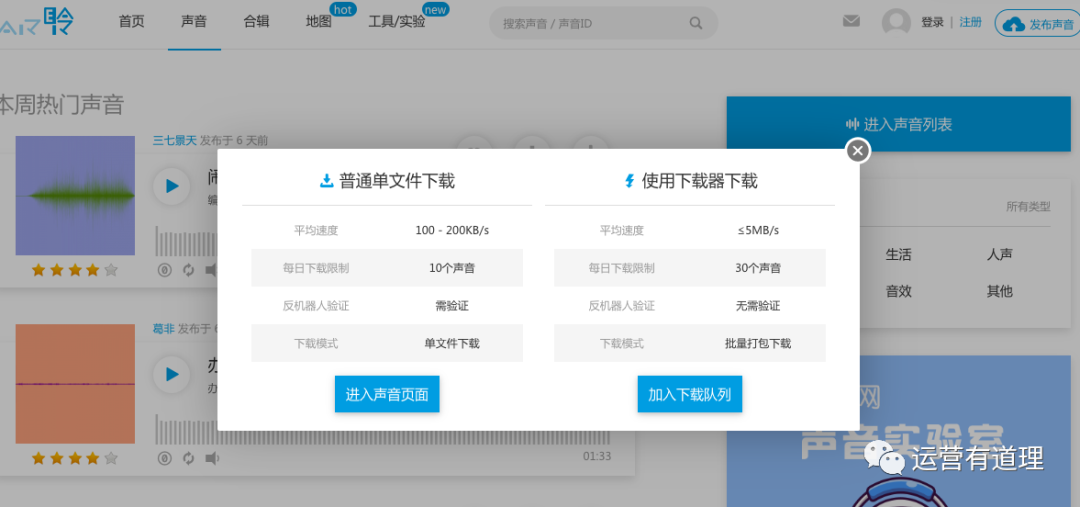Screen dimensions: 1080x507
Task: Close the download options dialog
Action: (x=858, y=150)
